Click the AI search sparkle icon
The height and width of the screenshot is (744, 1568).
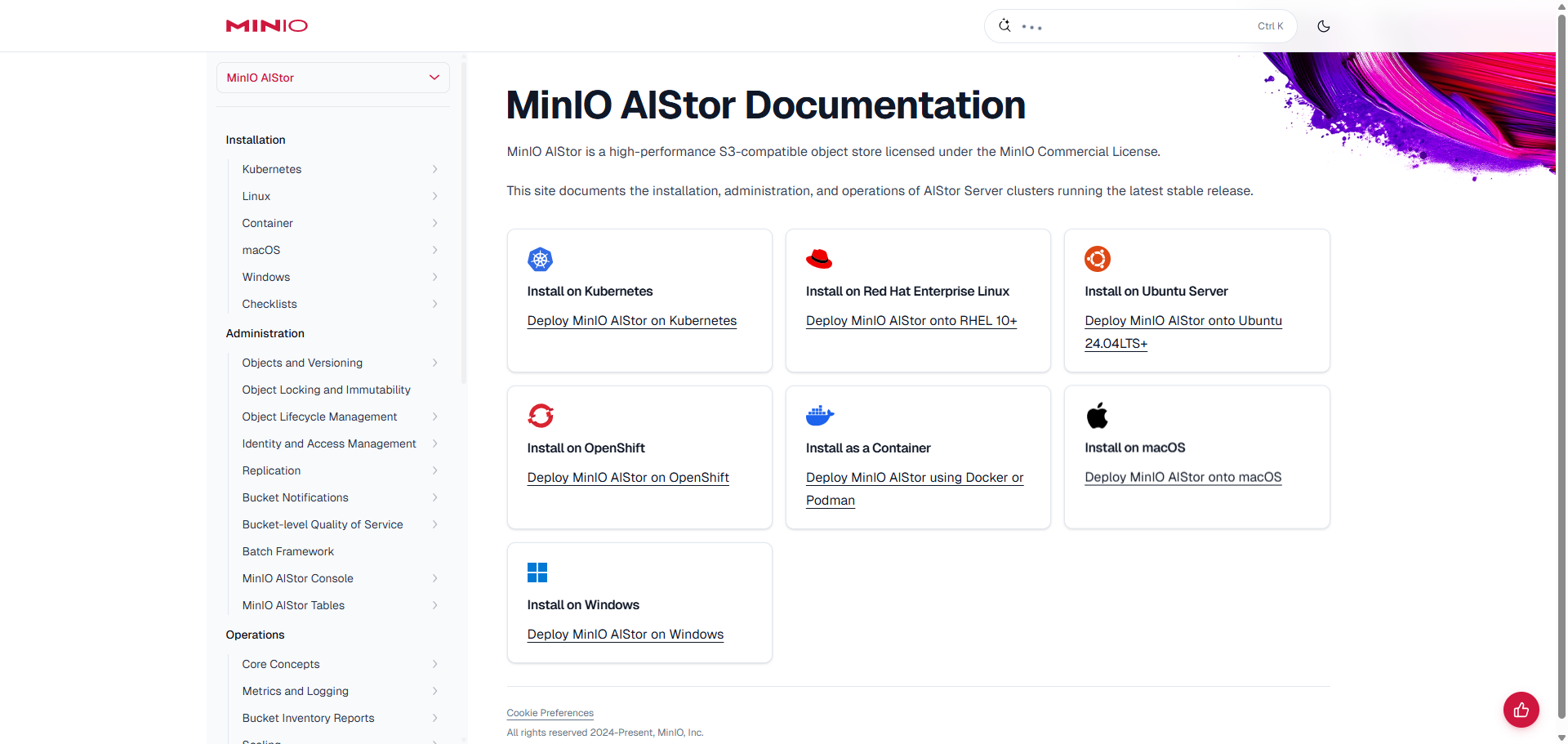(1004, 26)
